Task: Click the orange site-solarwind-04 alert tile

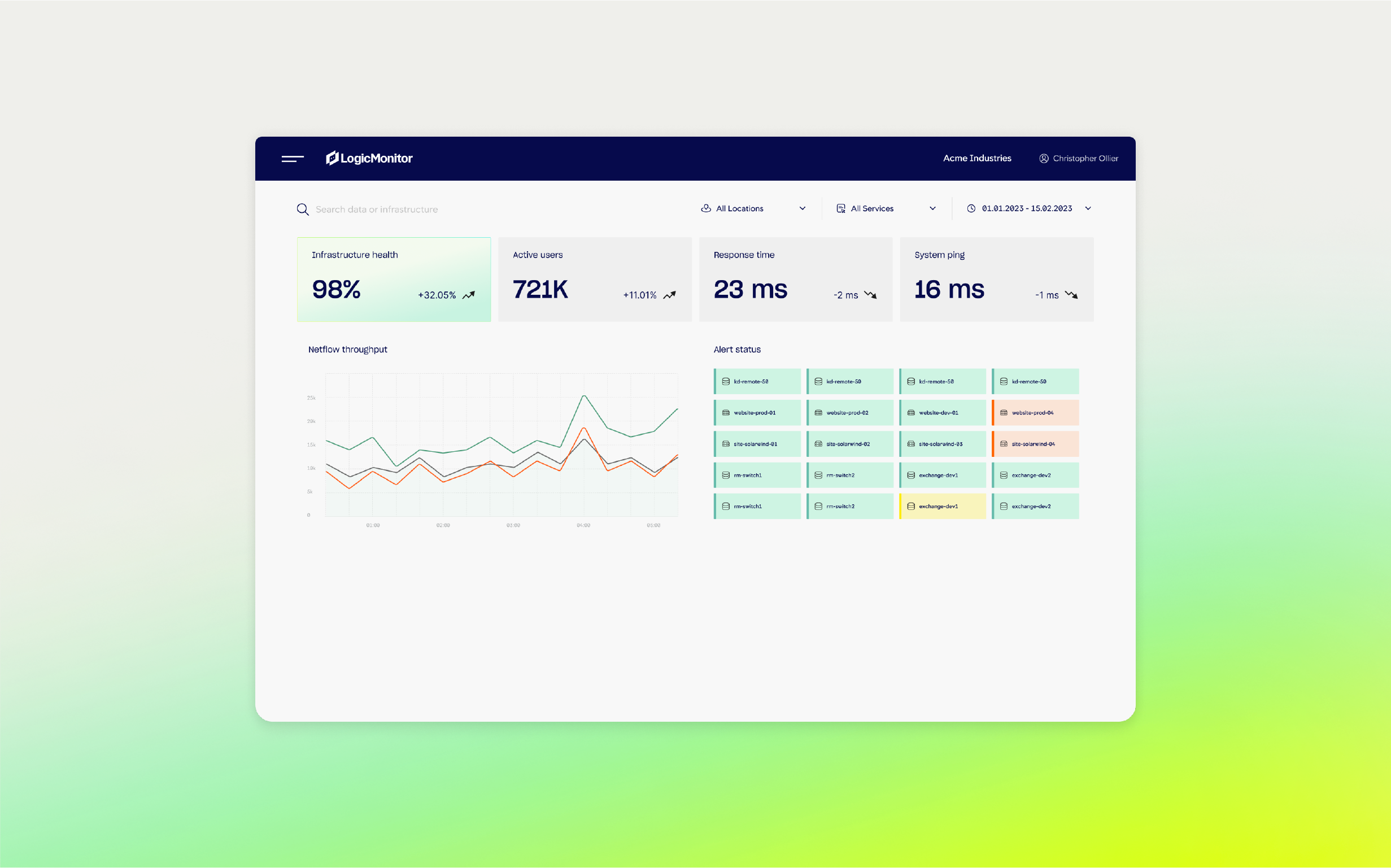Action: [x=1035, y=444]
